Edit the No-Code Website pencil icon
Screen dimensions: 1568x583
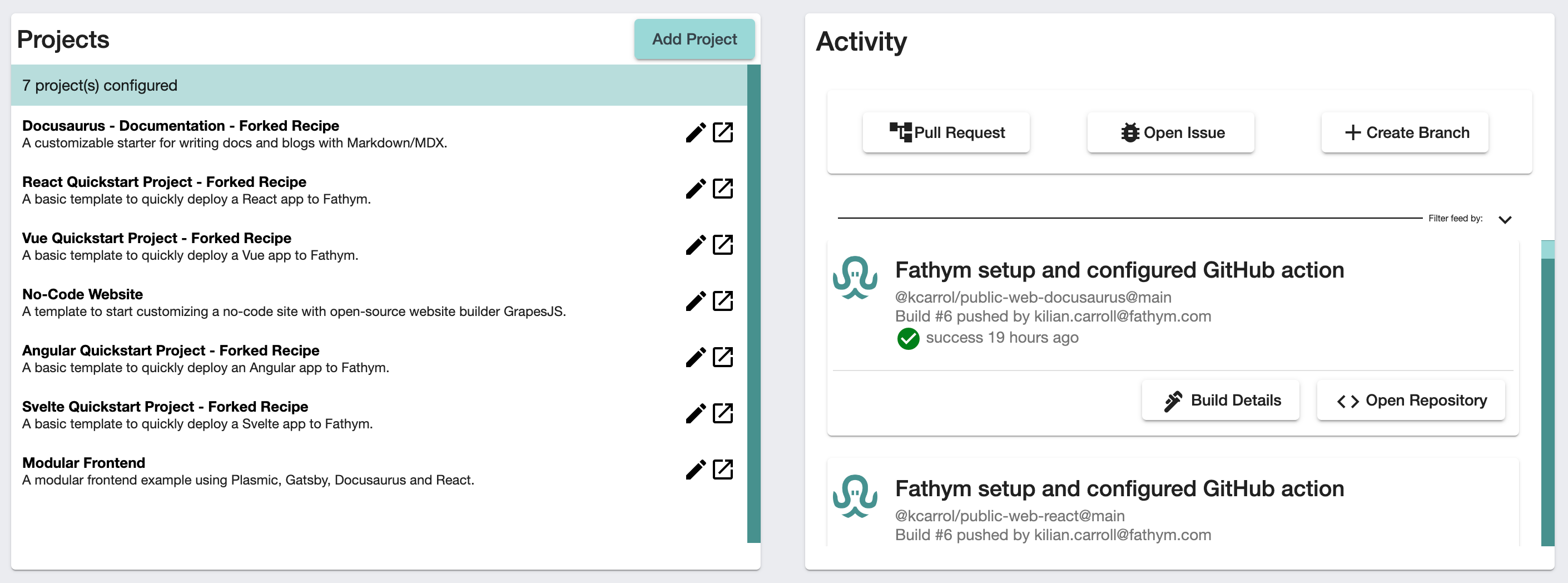pos(695,301)
